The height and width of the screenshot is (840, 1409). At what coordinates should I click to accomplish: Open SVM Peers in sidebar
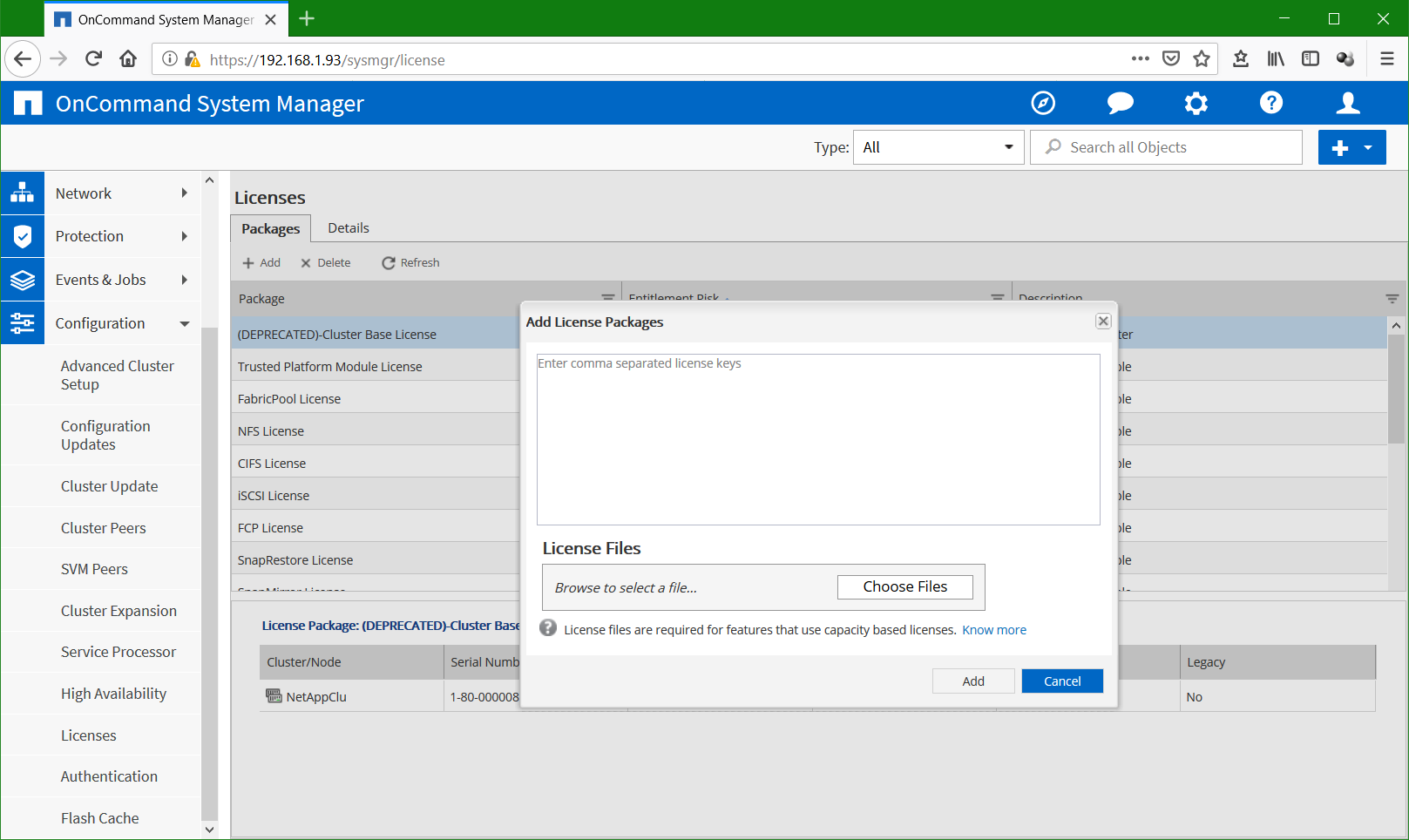click(x=94, y=569)
